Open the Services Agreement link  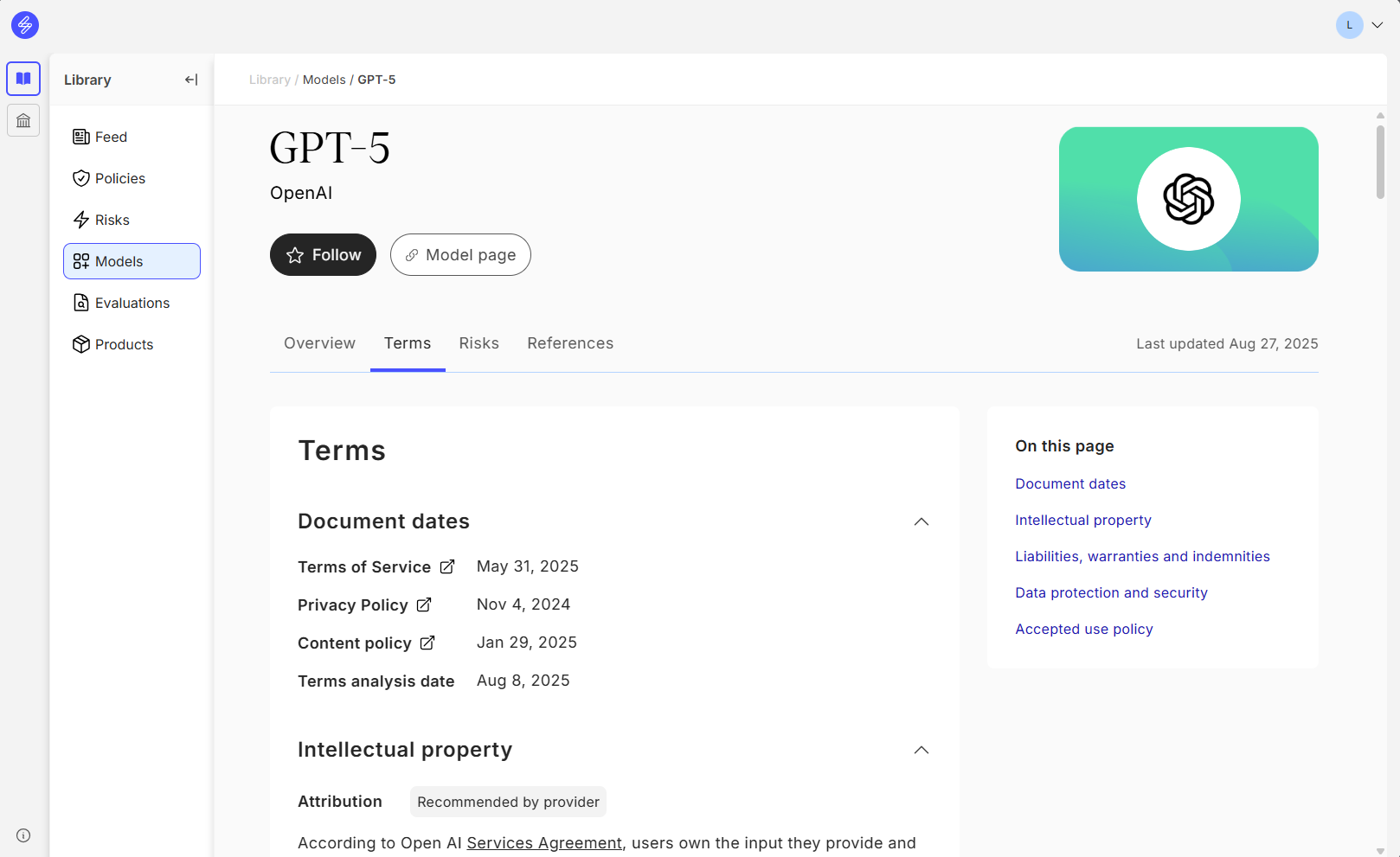544,843
